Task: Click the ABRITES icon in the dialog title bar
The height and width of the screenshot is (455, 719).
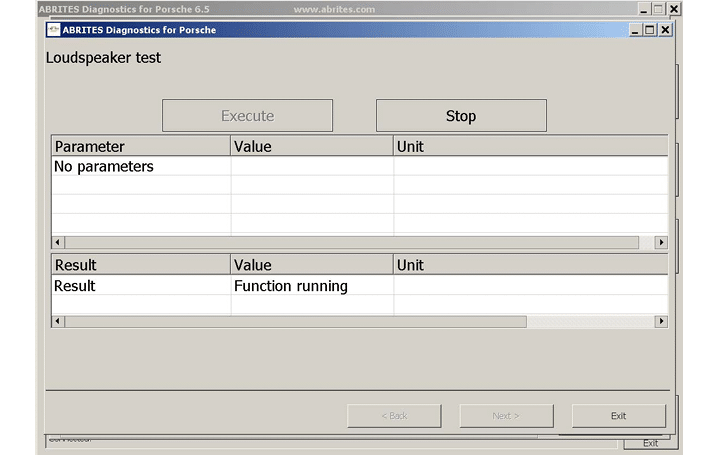Action: point(54,30)
